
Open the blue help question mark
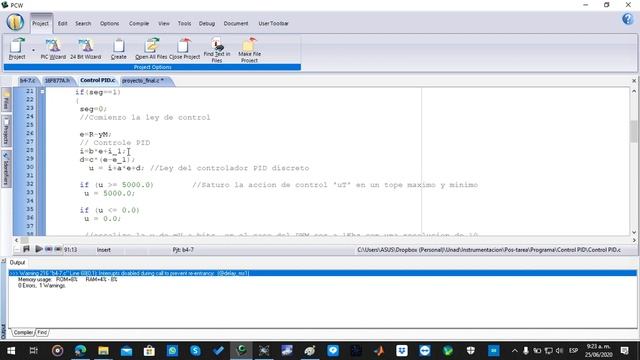[x=628, y=19]
